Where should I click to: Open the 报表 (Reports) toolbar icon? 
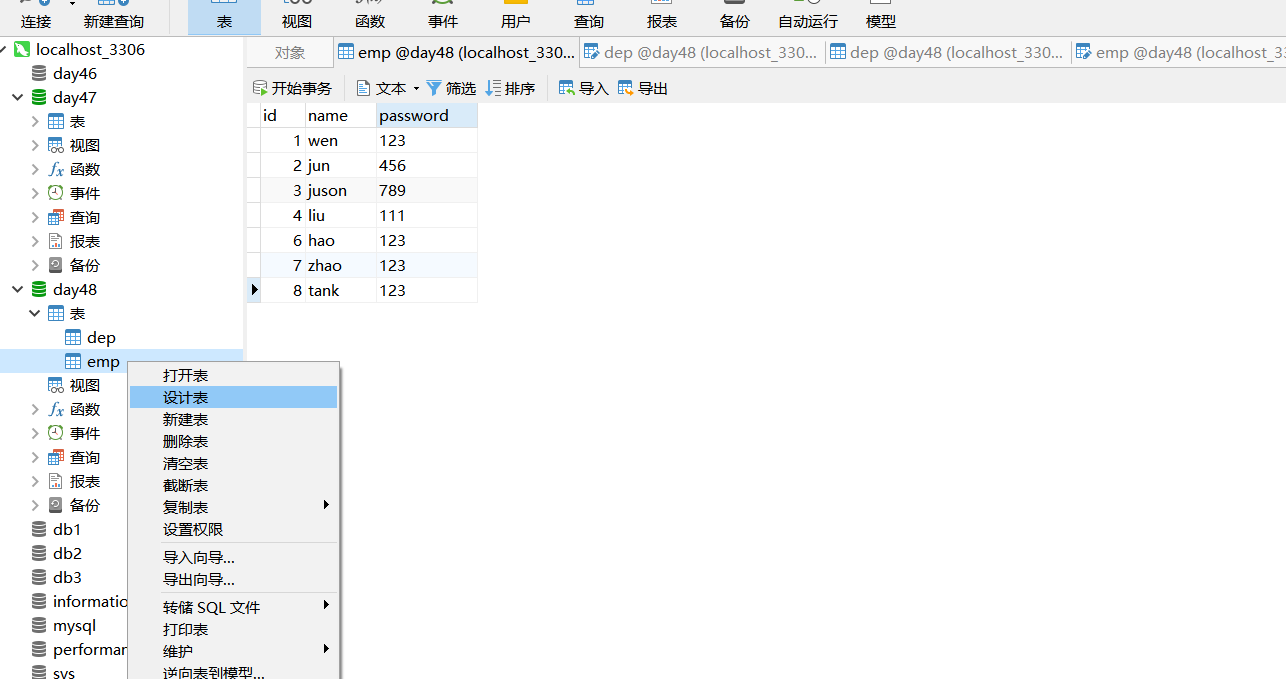point(661,17)
